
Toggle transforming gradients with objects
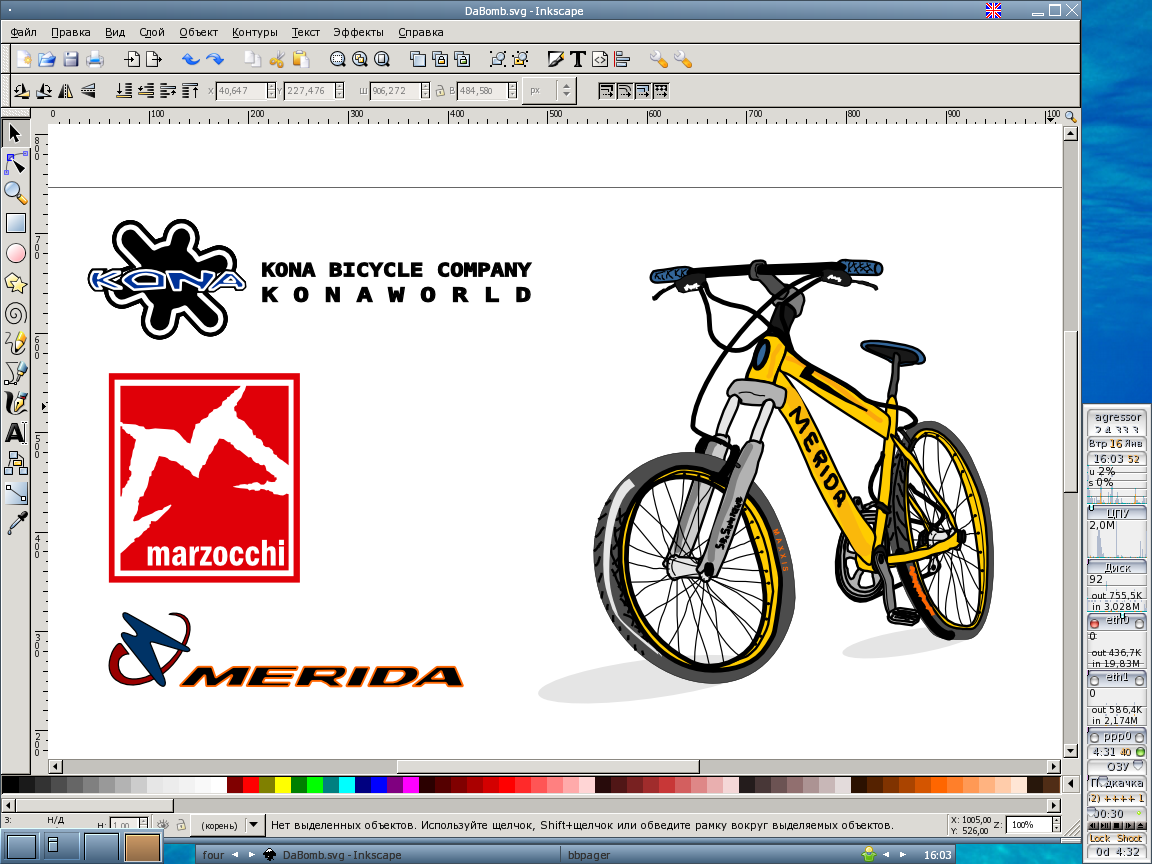point(643,90)
